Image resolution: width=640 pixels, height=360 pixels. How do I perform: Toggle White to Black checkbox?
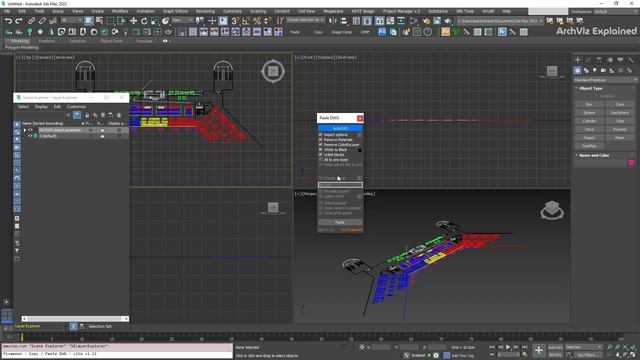coord(320,150)
